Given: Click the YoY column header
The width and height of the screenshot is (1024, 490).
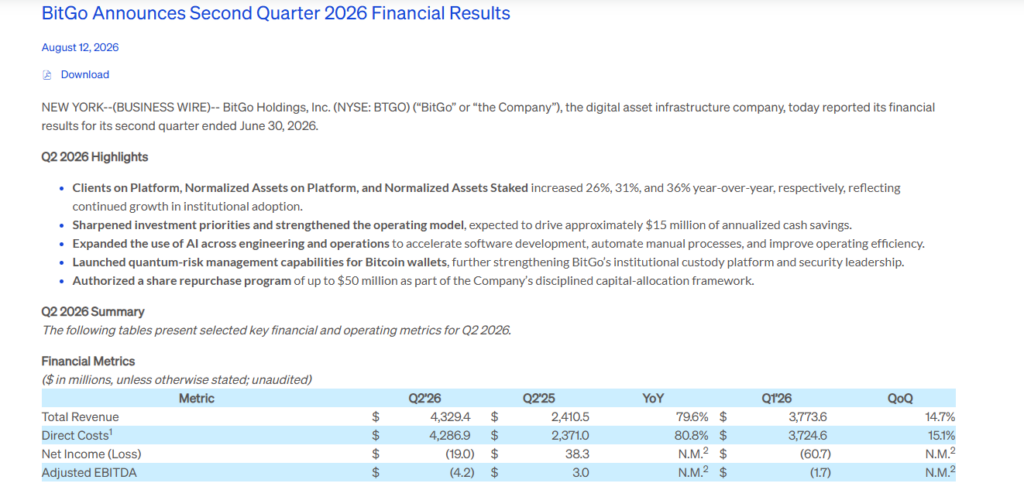Looking at the screenshot, I should pos(653,397).
